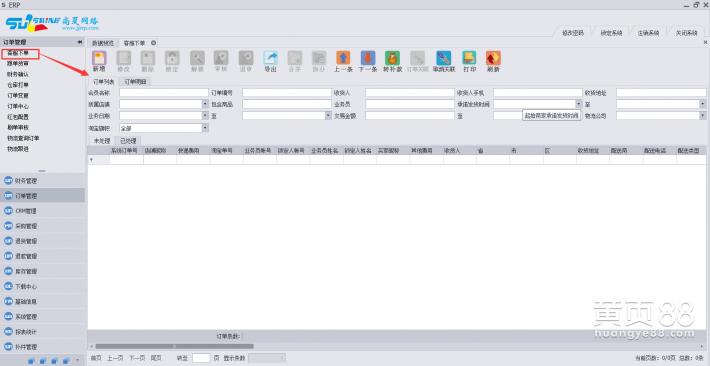Expand the 所属店铺 dropdown arrow
The image size is (710, 366).
tap(205, 104)
